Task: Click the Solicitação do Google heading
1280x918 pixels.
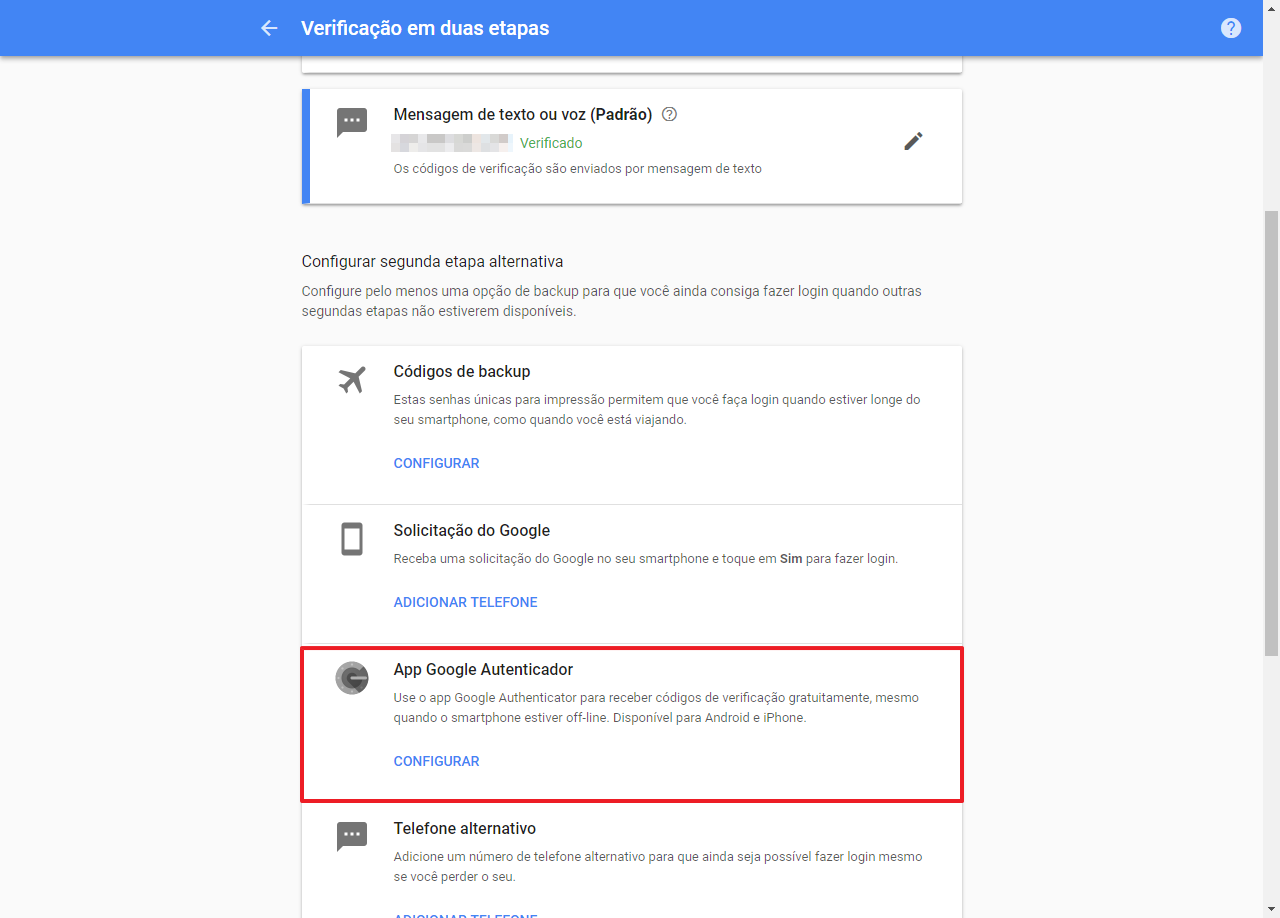Action: pos(472,530)
